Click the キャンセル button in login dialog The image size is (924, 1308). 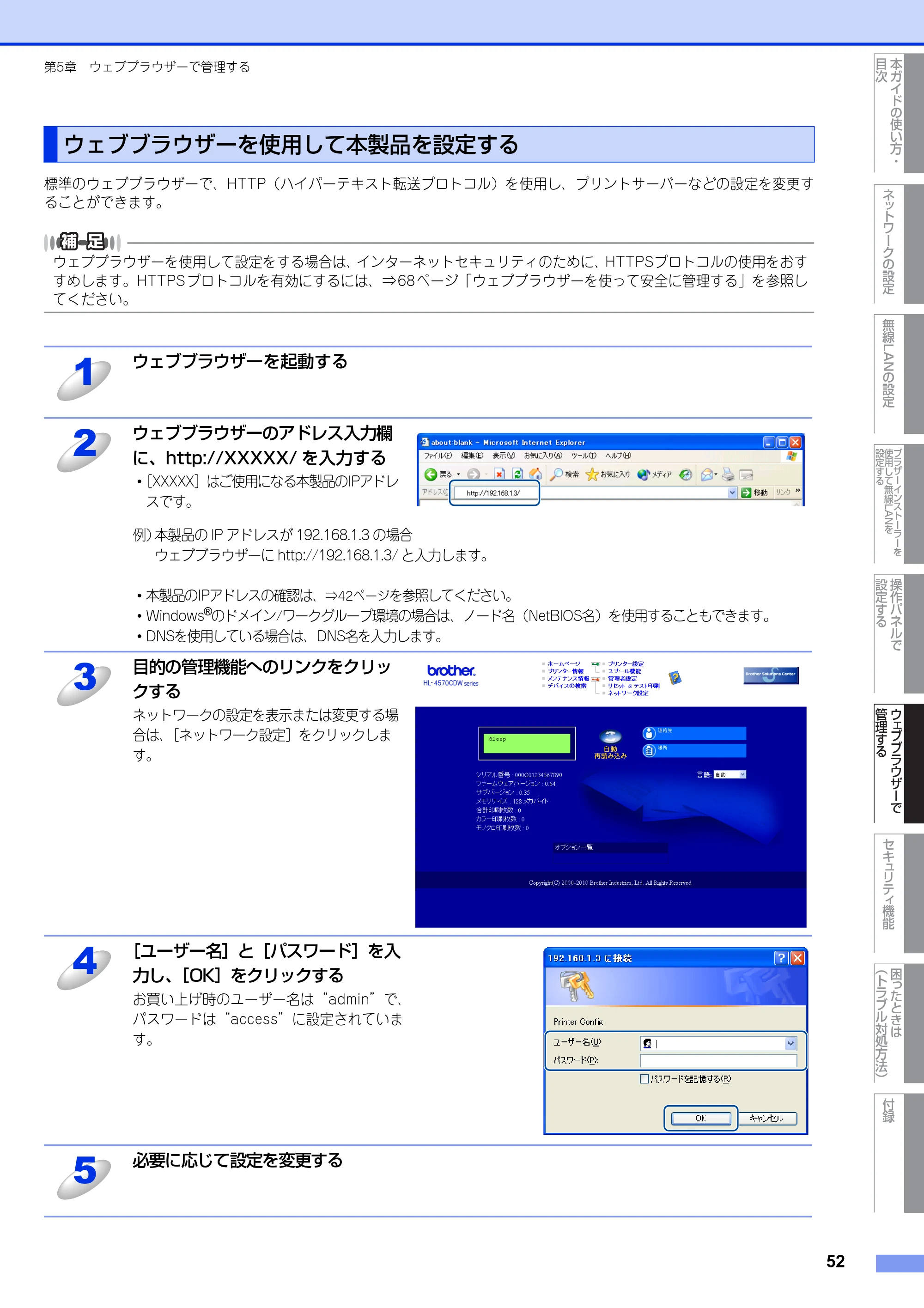coord(767,1118)
